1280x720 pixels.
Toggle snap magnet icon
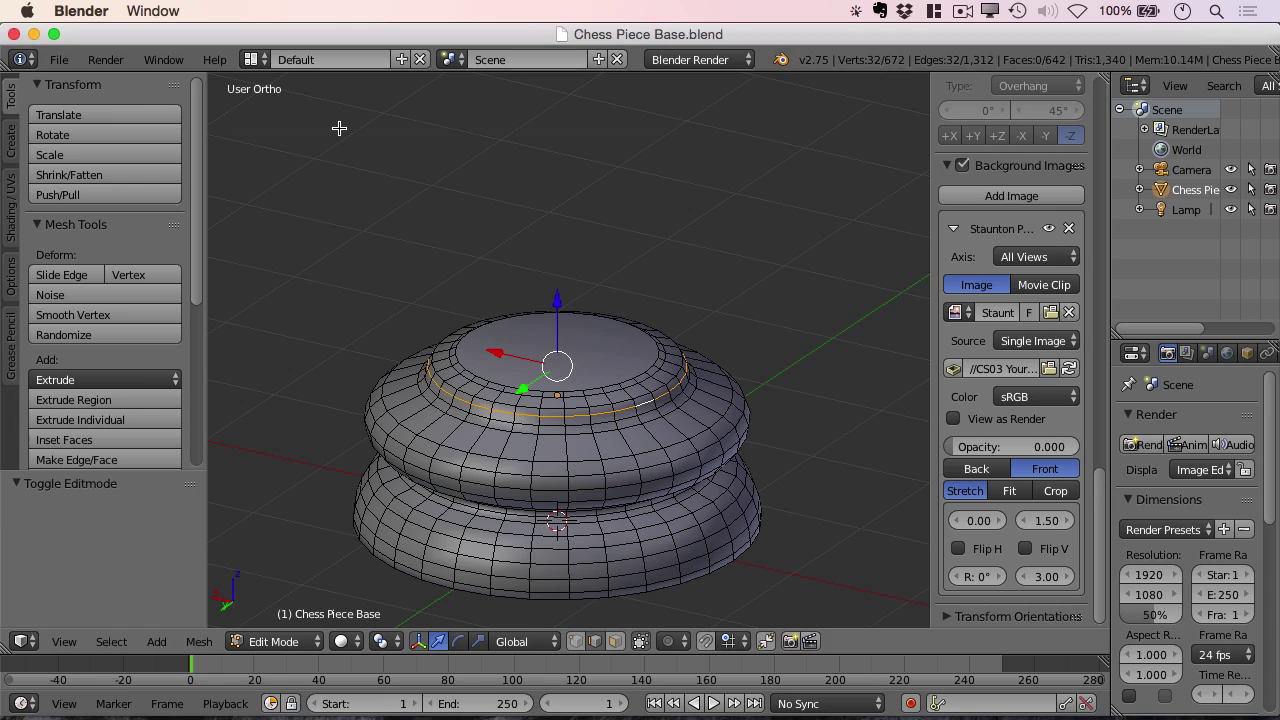[x=705, y=641]
